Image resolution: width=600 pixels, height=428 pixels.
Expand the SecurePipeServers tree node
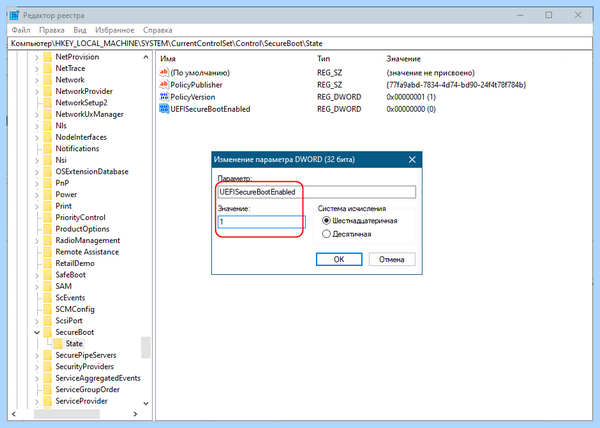click(37, 356)
